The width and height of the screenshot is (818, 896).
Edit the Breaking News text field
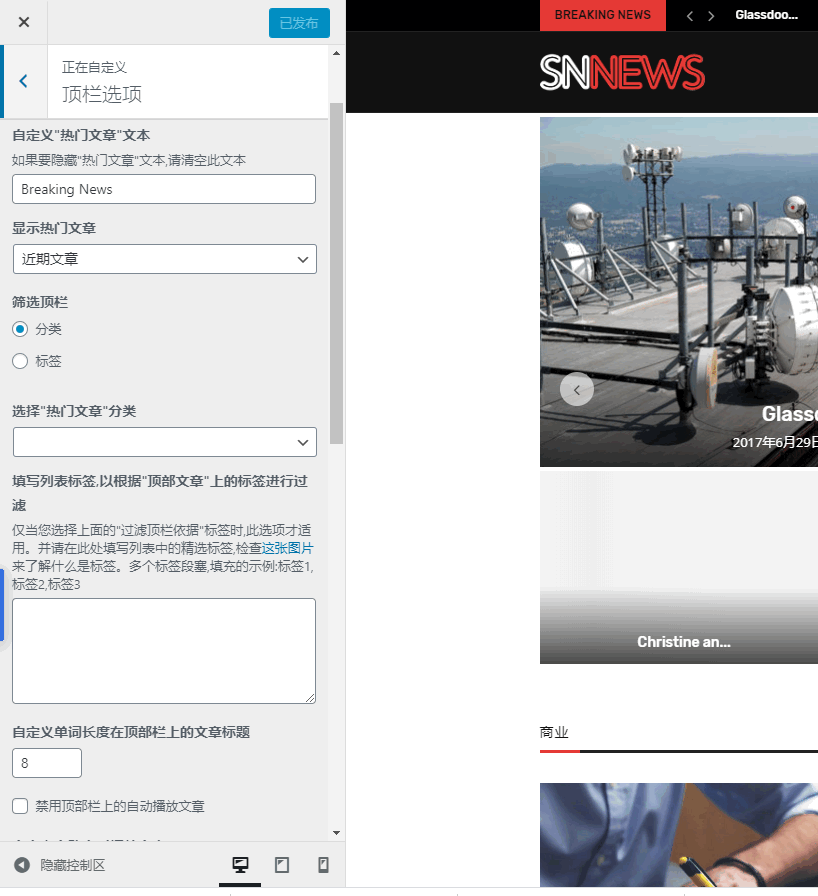click(164, 189)
